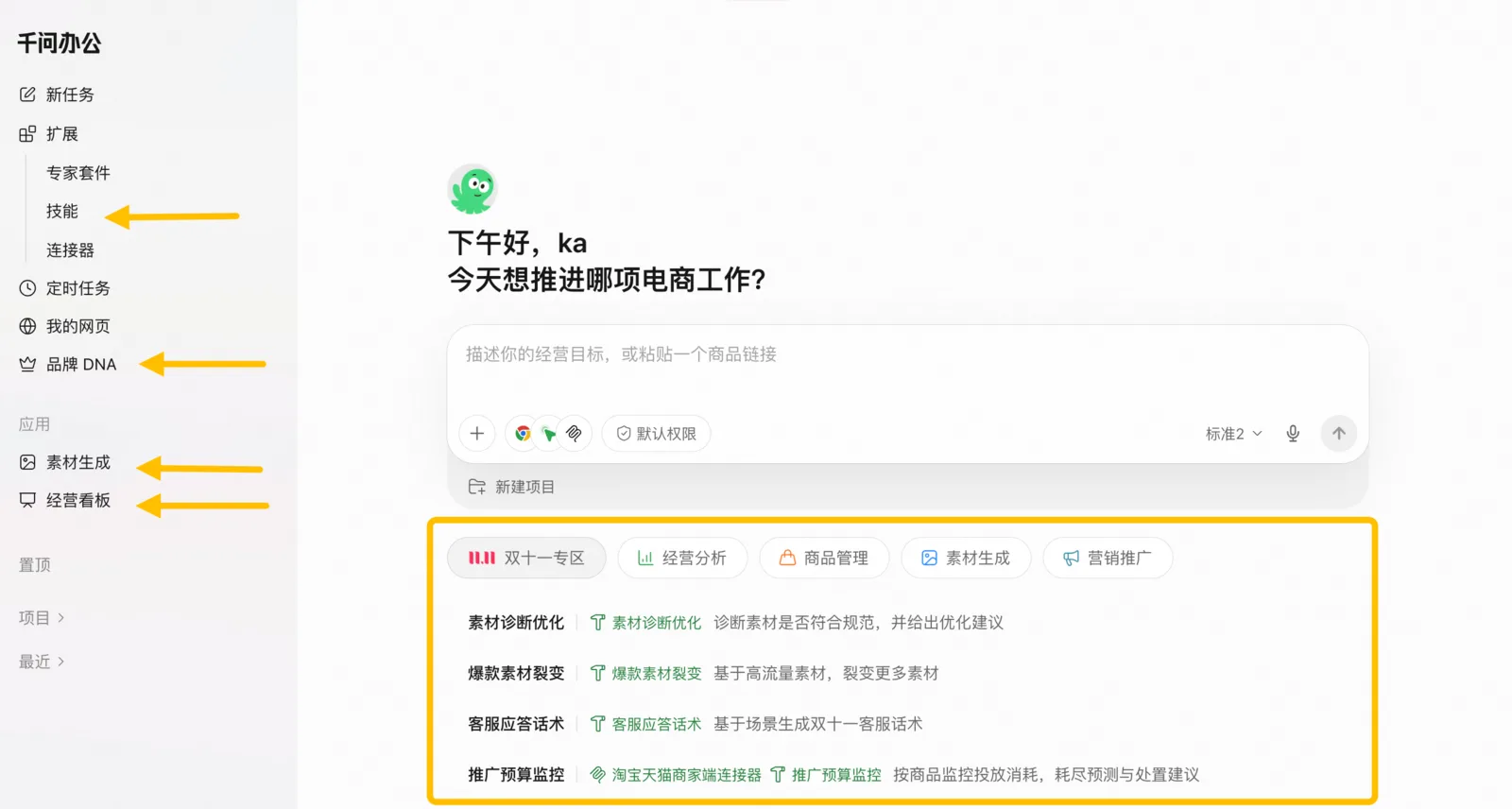Open 技能 under 扩展
This screenshot has height=809, width=1512.
click(x=62, y=211)
